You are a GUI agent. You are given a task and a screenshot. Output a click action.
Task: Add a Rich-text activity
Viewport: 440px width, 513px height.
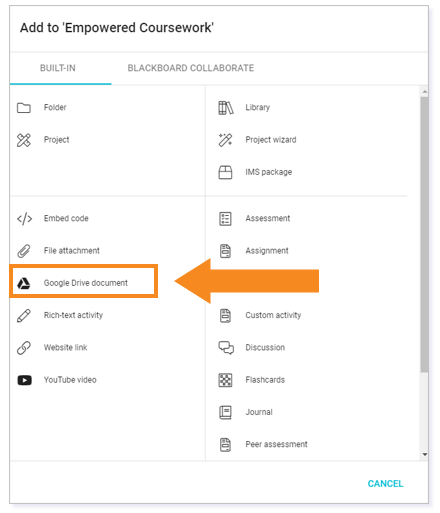[x=74, y=315]
